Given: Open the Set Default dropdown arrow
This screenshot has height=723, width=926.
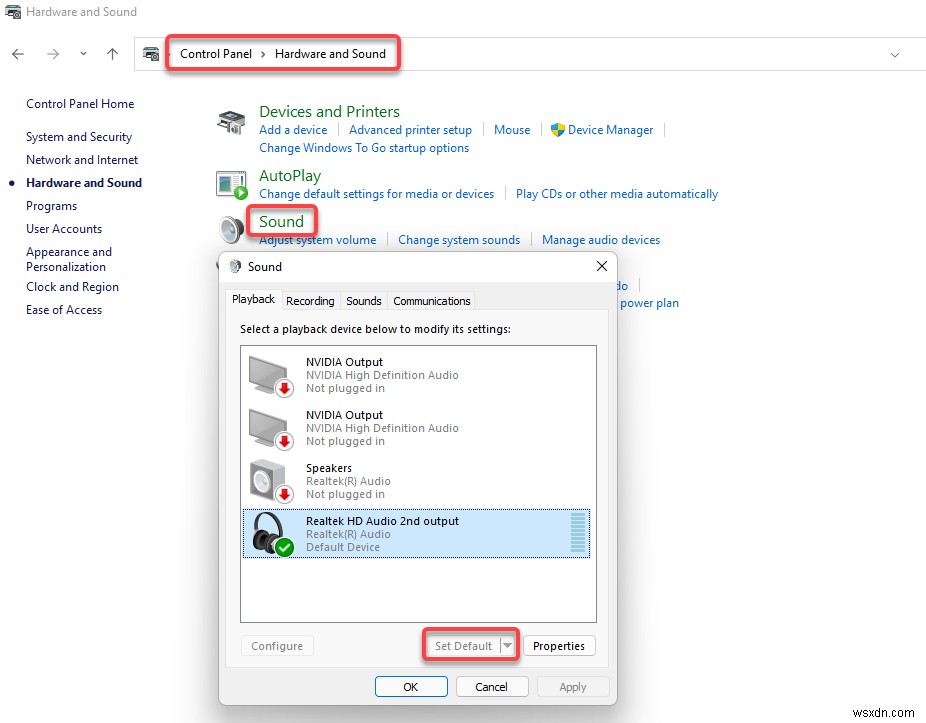Looking at the screenshot, I should point(505,645).
